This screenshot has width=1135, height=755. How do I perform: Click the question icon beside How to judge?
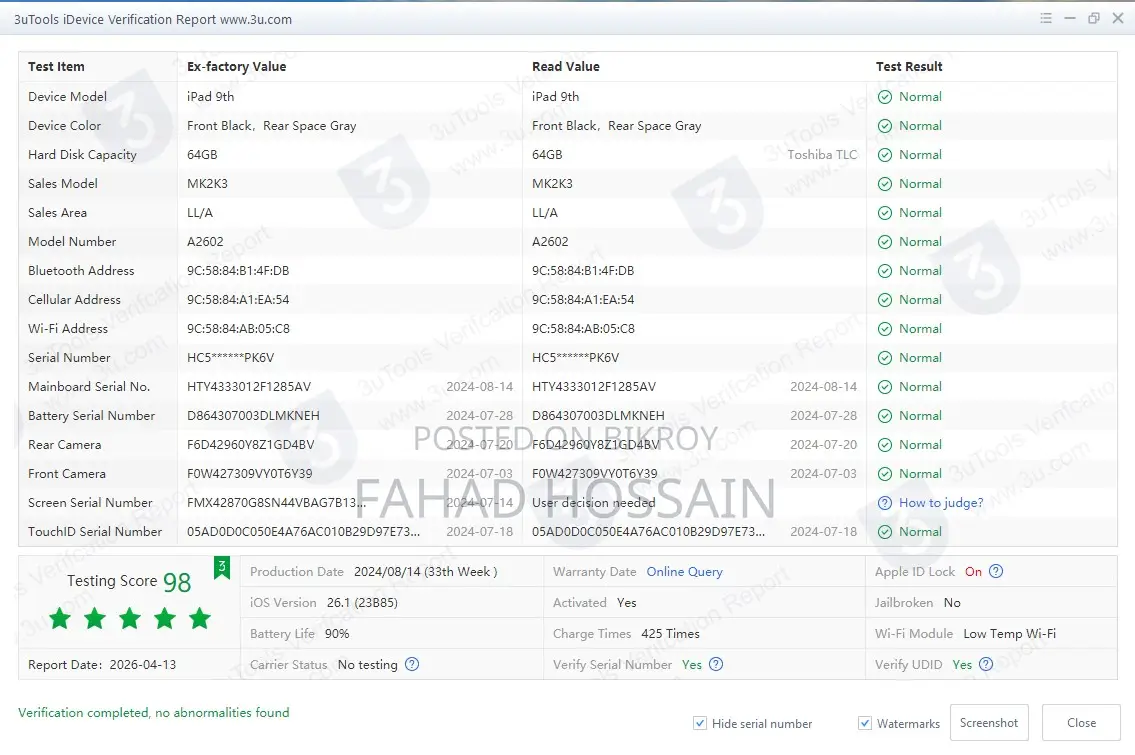(885, 502)
